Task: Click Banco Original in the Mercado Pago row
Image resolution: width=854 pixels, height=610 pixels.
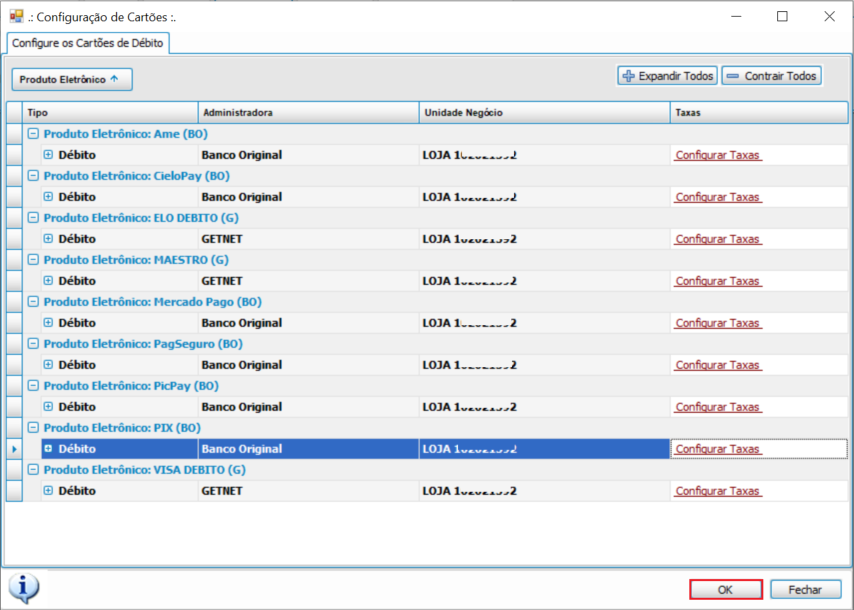Action: pos(242,322)
